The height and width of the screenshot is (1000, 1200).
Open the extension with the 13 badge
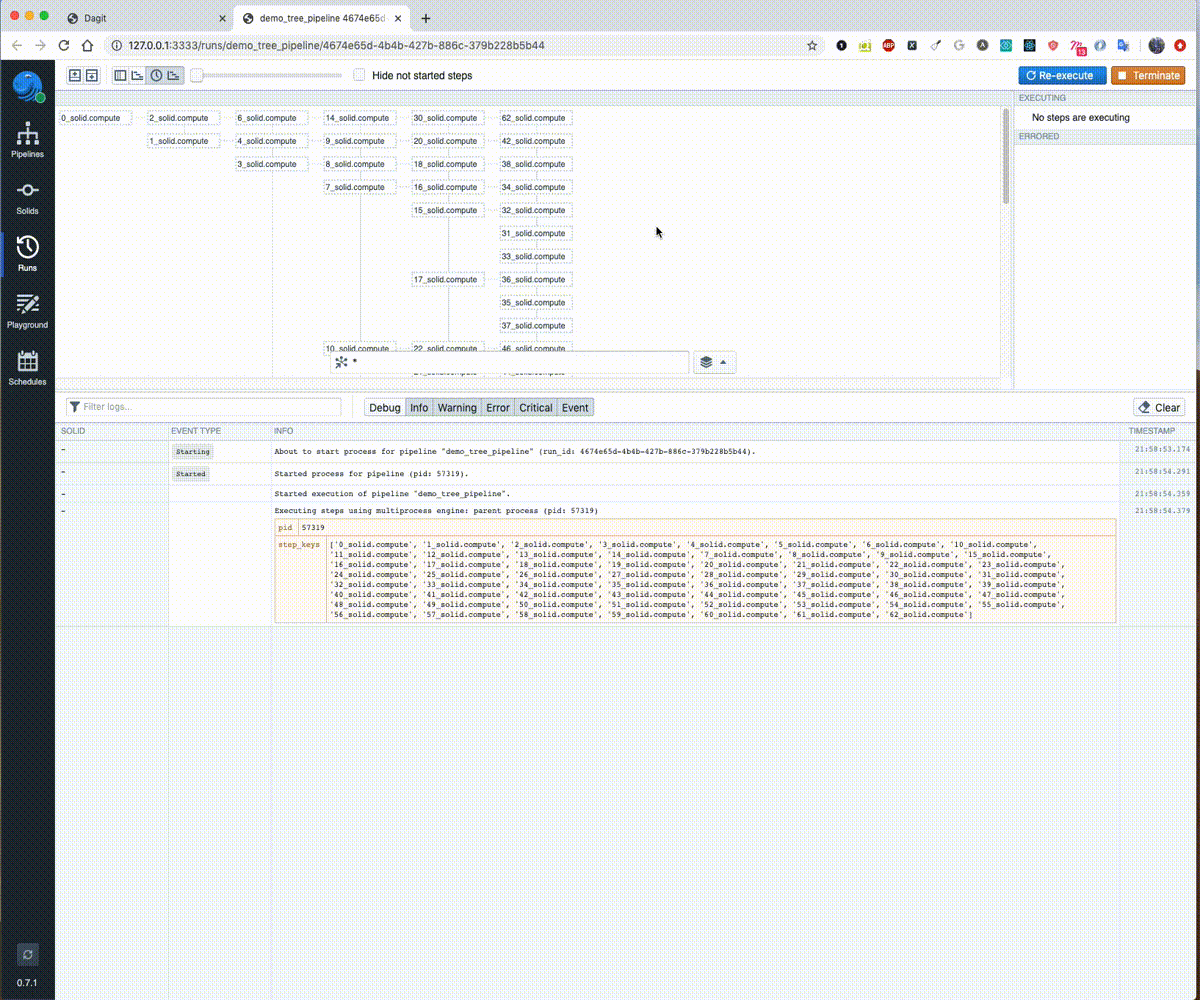(1077, 46)
